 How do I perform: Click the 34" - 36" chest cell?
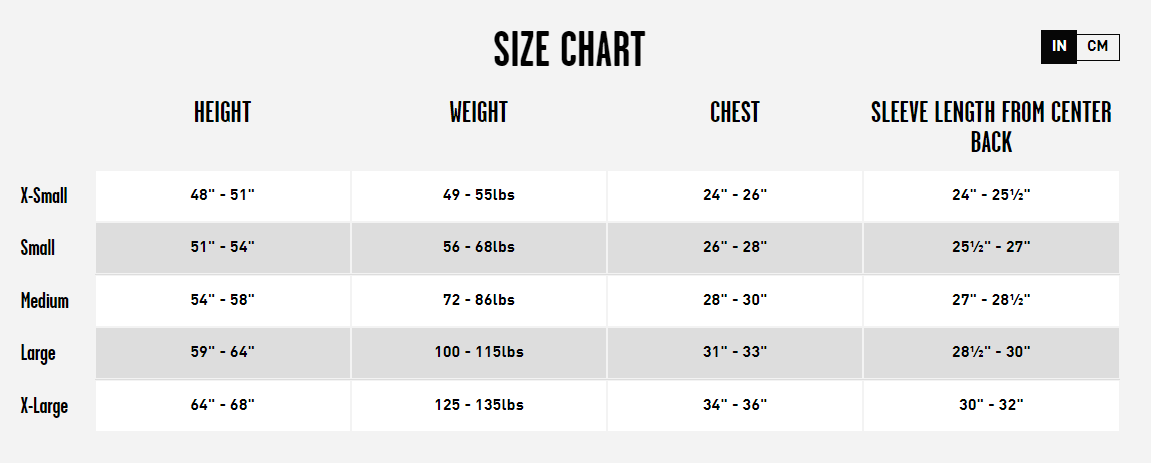tap(735, 406)
